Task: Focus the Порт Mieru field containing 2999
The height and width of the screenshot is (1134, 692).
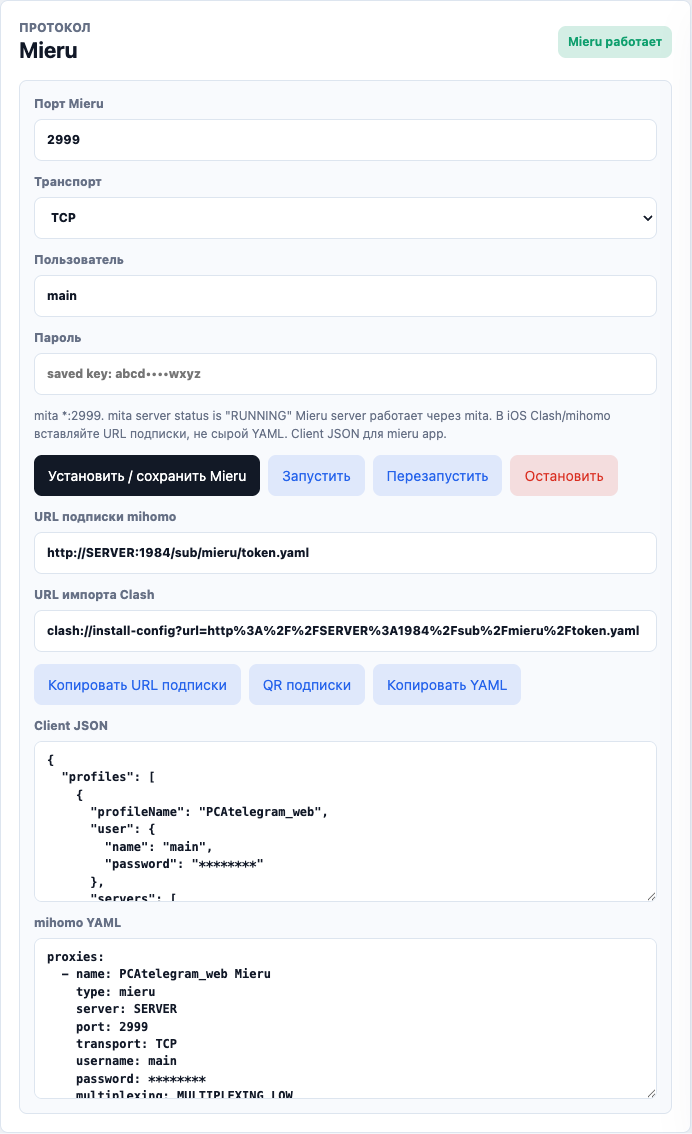Action: click(x=345, y=140)
